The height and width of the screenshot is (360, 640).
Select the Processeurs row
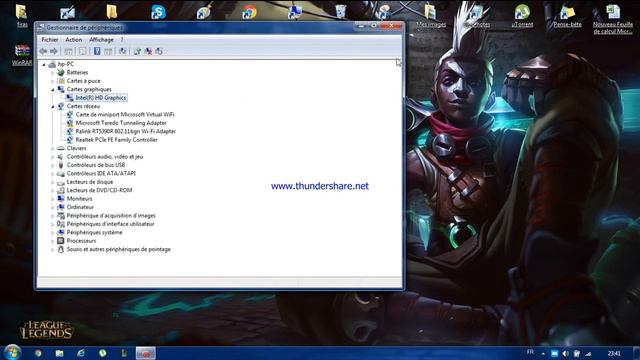click(81, 241)
